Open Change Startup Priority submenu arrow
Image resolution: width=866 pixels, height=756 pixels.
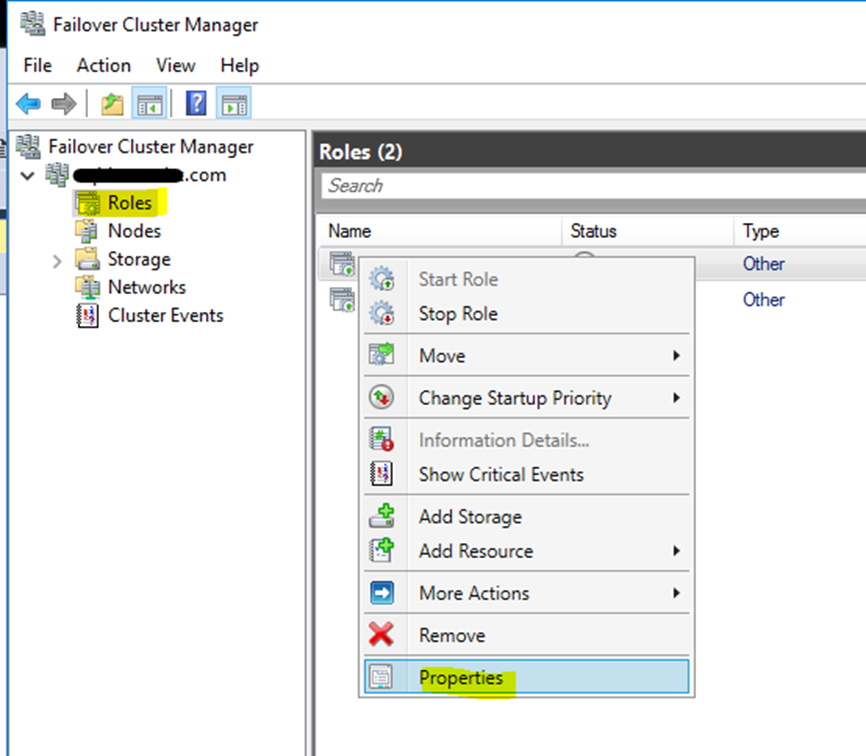[x=676, y=398]
